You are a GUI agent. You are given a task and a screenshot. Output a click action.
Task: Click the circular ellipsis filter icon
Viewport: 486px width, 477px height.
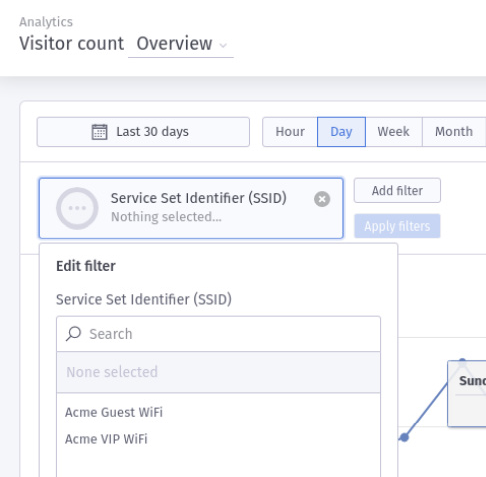[77, 208]
